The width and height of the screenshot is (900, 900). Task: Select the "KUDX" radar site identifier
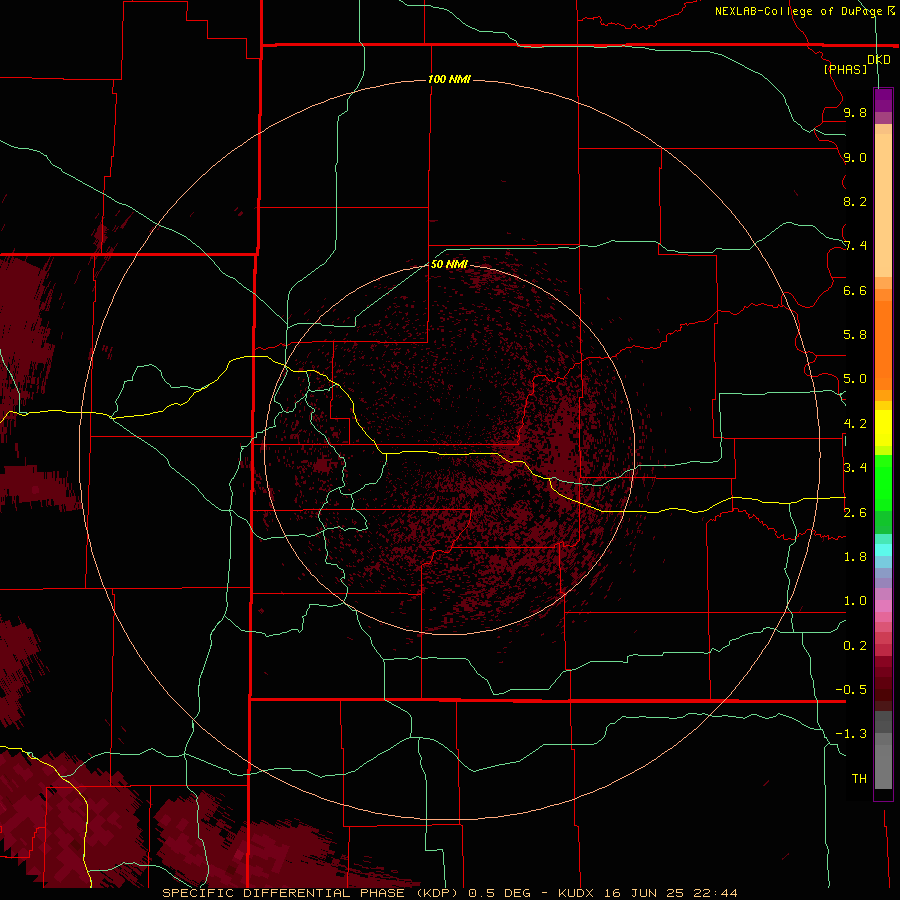coord(578,893)
